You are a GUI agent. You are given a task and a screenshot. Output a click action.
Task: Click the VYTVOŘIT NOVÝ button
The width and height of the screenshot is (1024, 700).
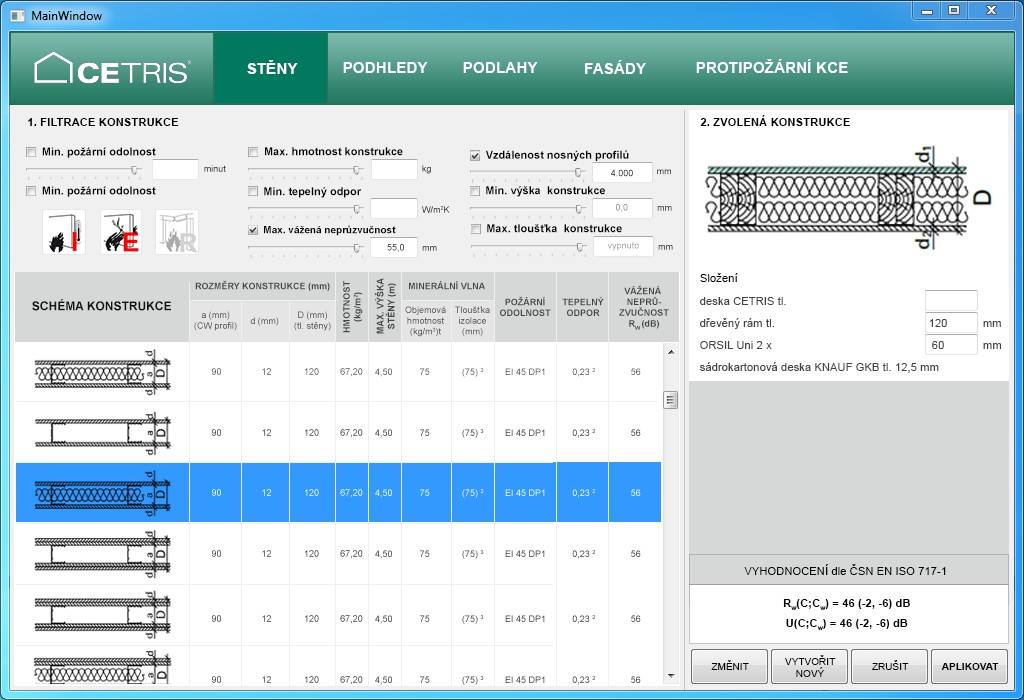coord(809,666)
